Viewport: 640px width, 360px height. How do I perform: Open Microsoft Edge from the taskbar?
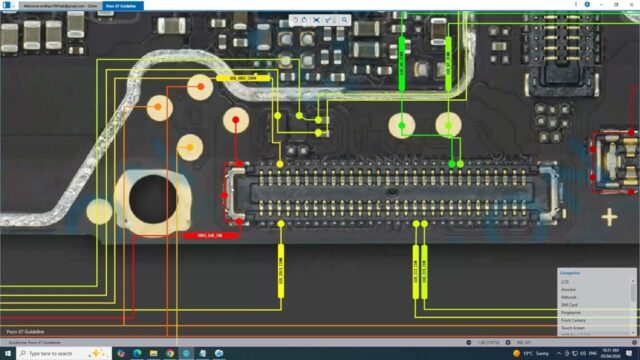click(x=137, y=353)
